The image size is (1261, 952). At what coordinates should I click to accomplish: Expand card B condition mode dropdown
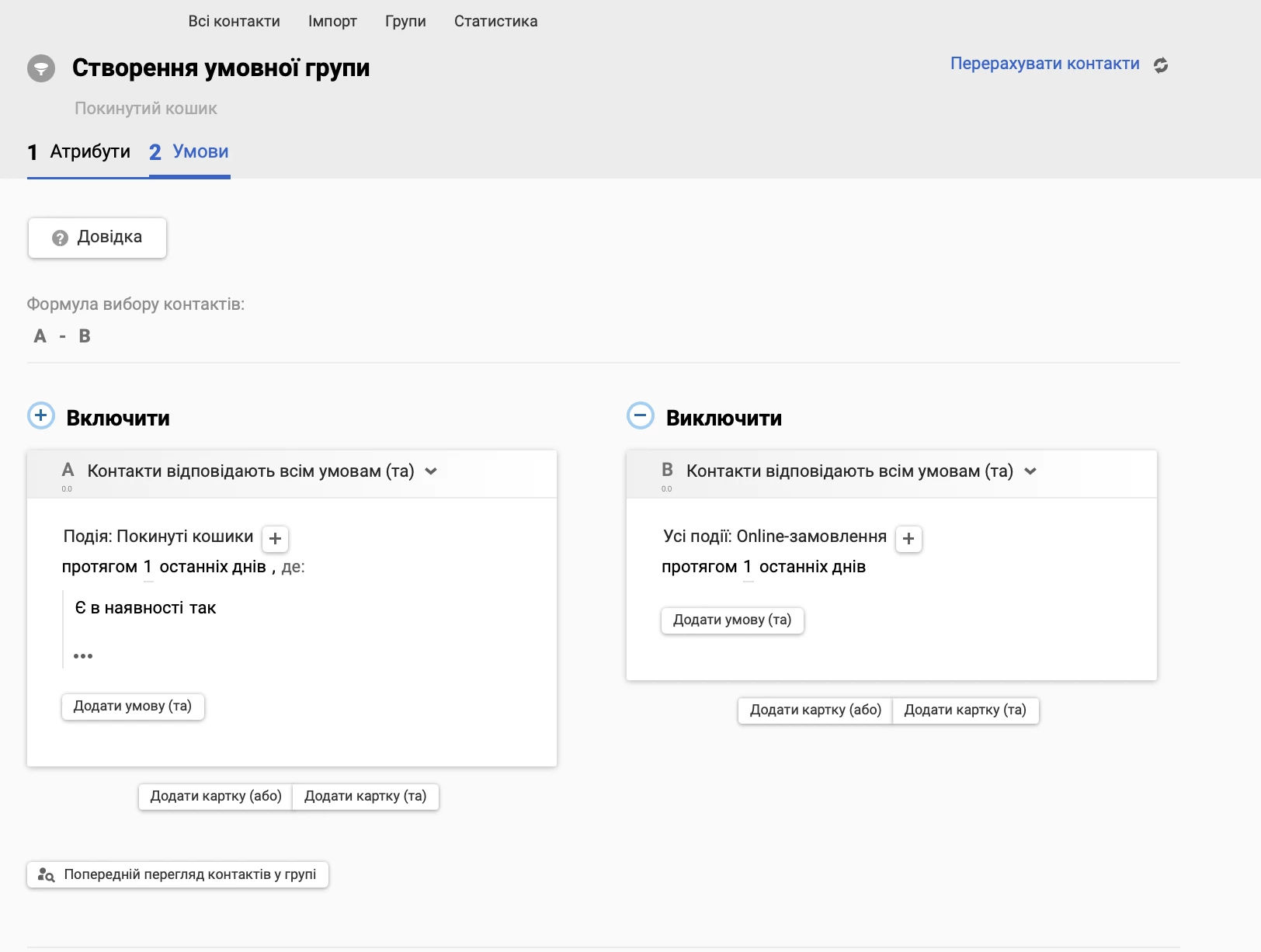(x=1030, y=471)
